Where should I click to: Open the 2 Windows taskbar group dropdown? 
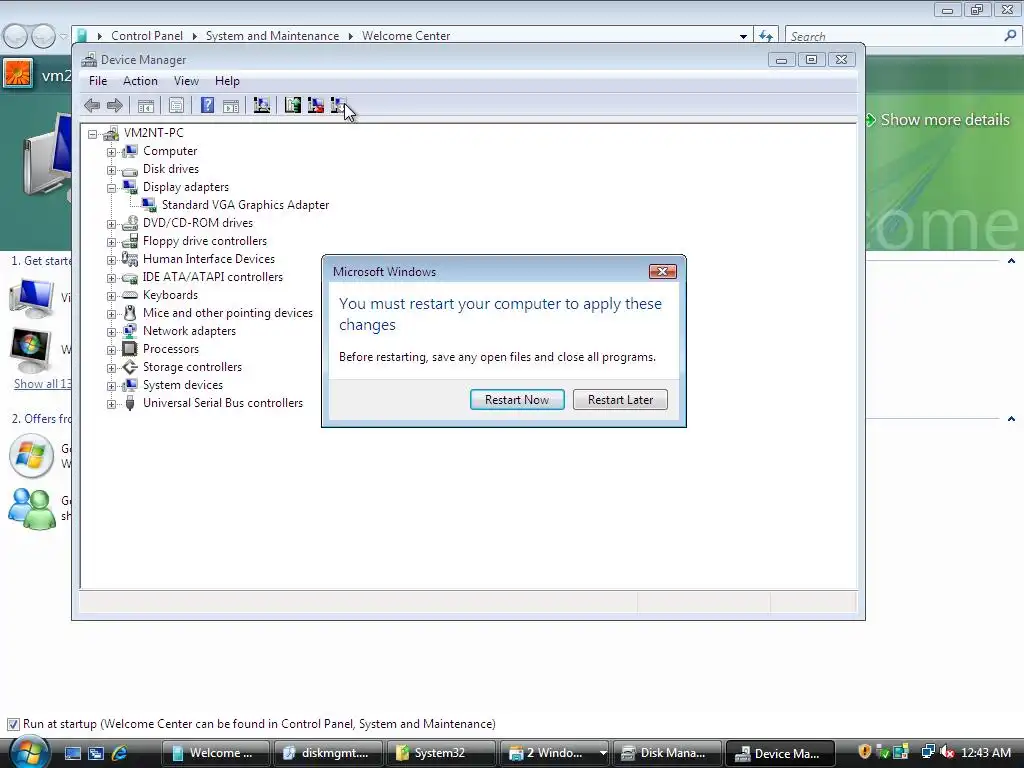[x=603, y=753]
